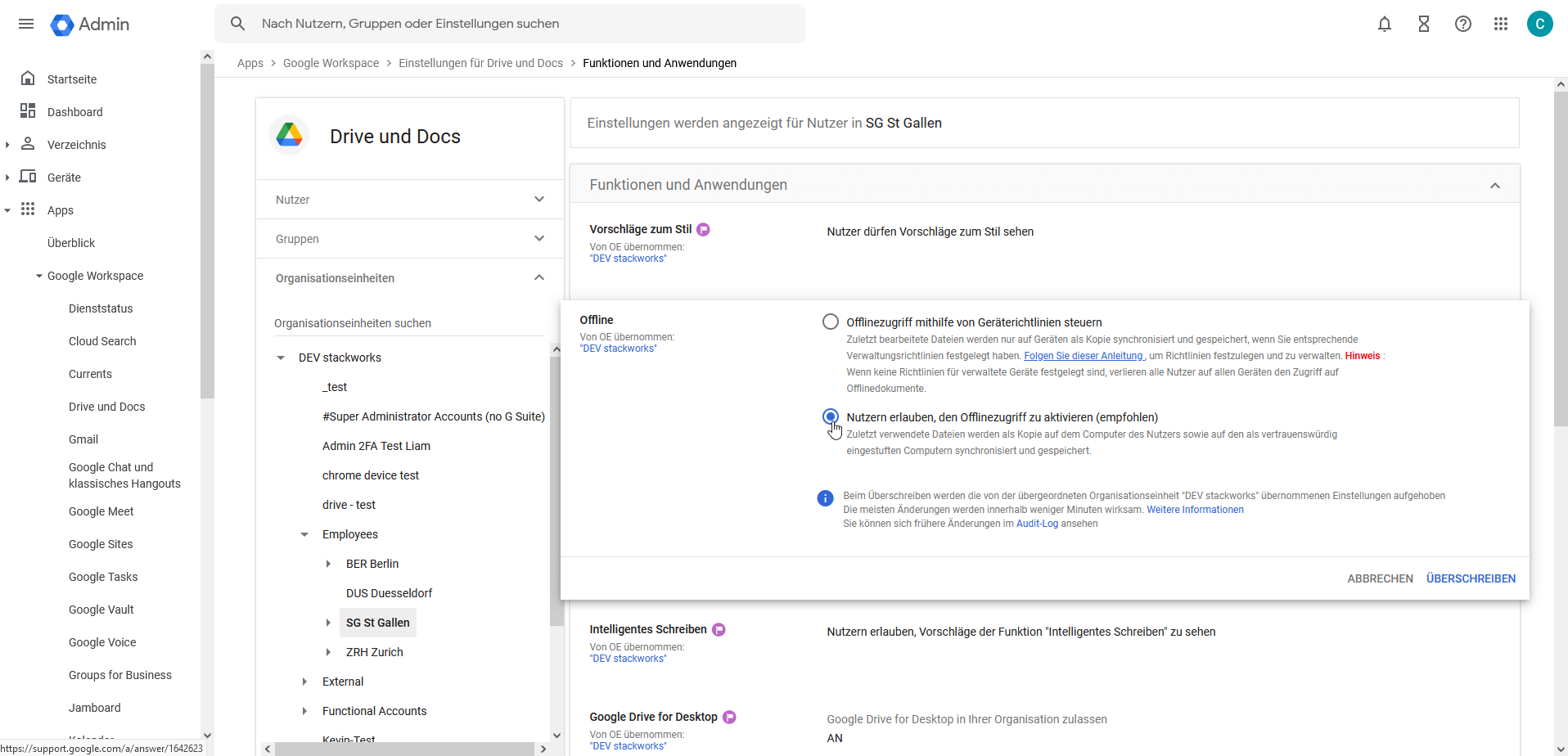Screen dimensions: 1568x756
Task: Open the Weitere Informationen link
Action: [x=1195, y=510]
